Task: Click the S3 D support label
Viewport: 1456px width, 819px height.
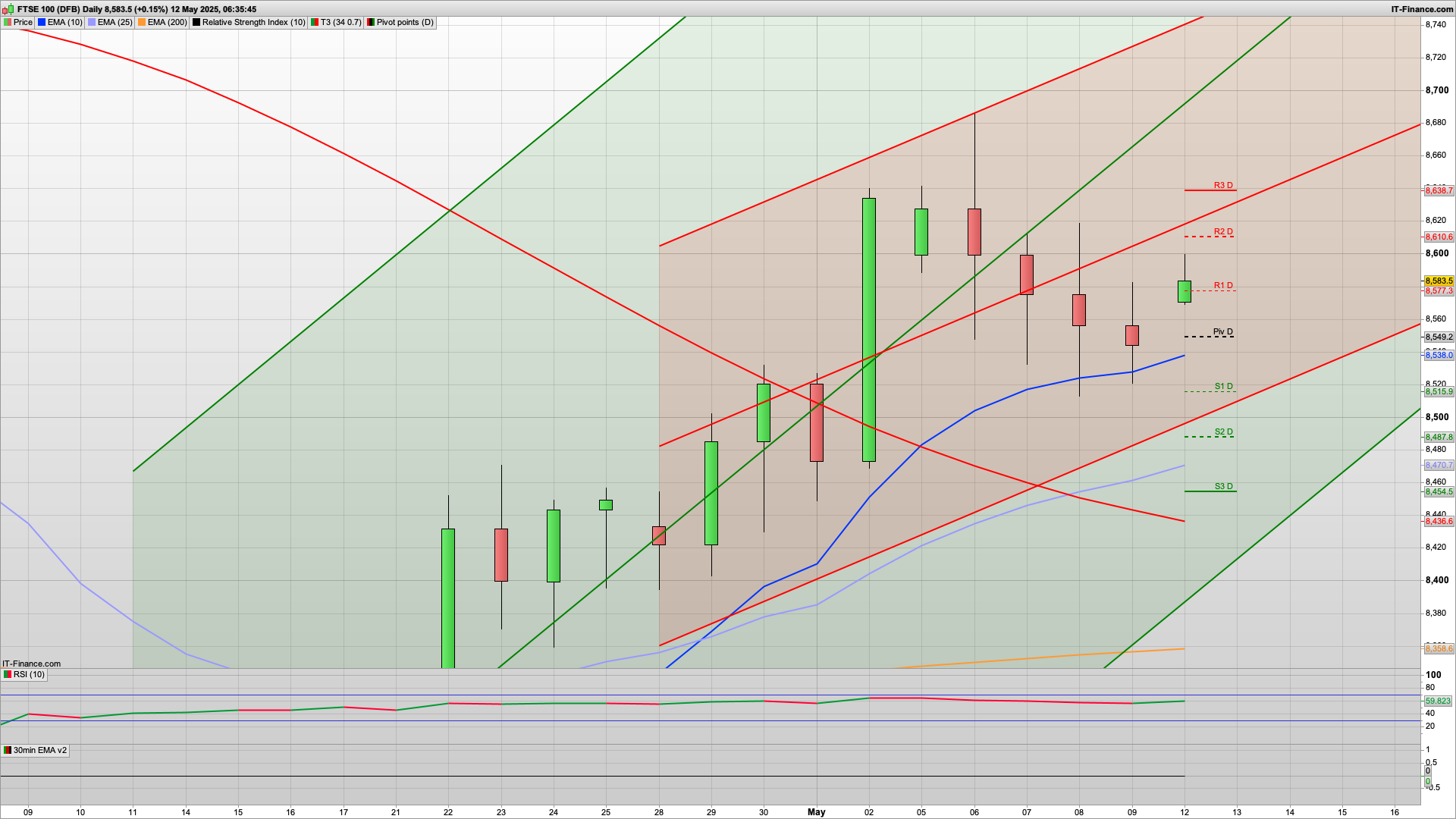Action: click(x=1223, y=486)
